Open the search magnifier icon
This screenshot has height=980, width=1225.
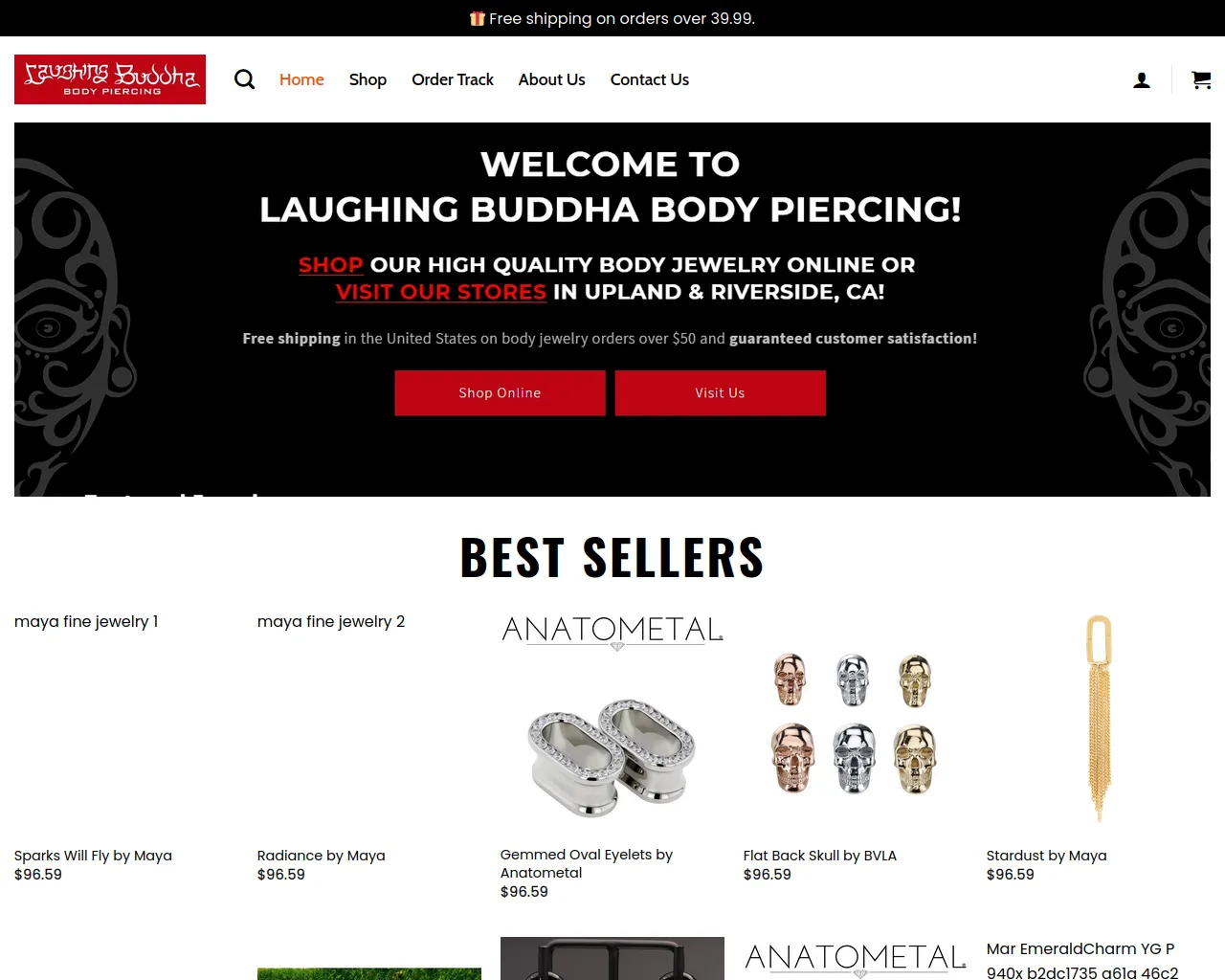245,79
